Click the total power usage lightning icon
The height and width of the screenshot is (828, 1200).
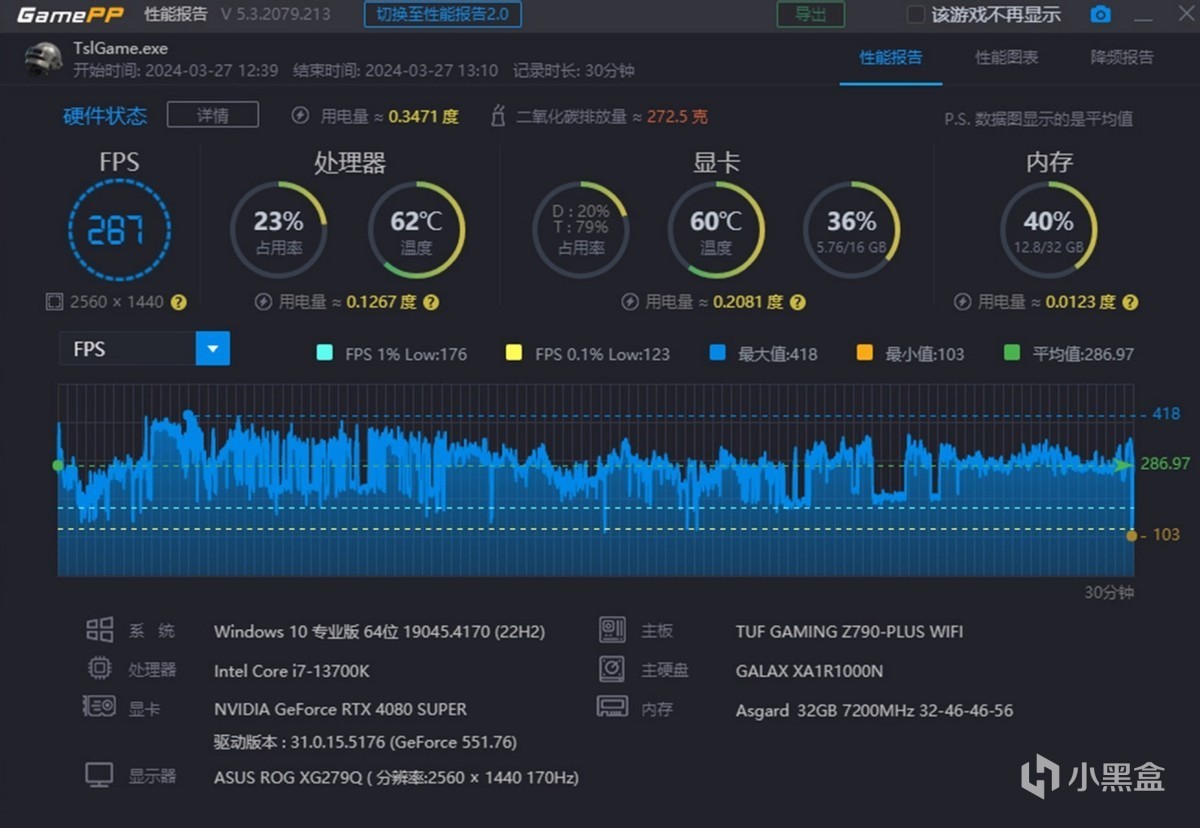[x=300, y=116]
